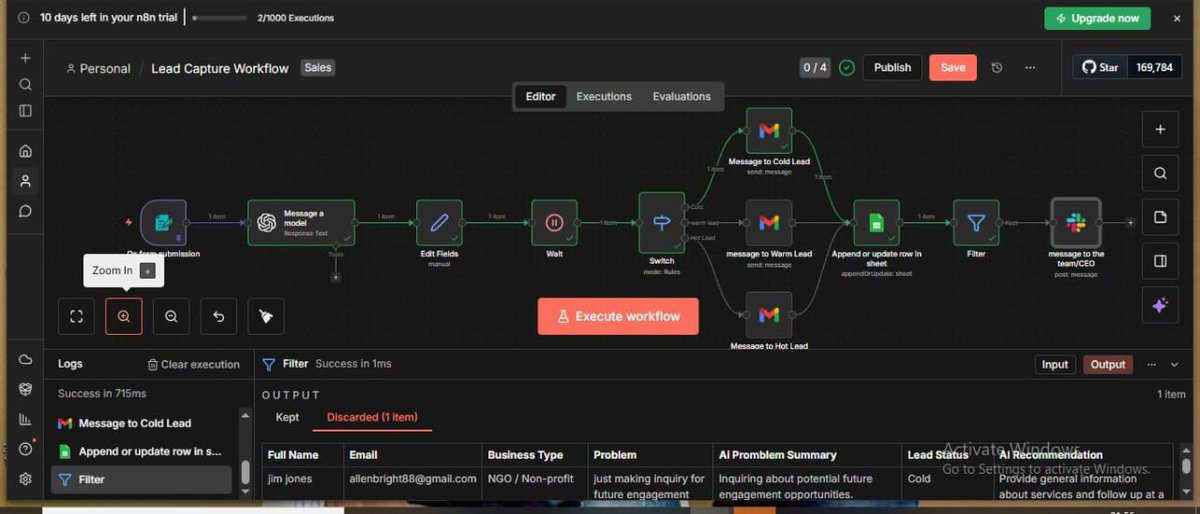
Task: Click the fit-to-view canvas button
Action: (76, 316)
